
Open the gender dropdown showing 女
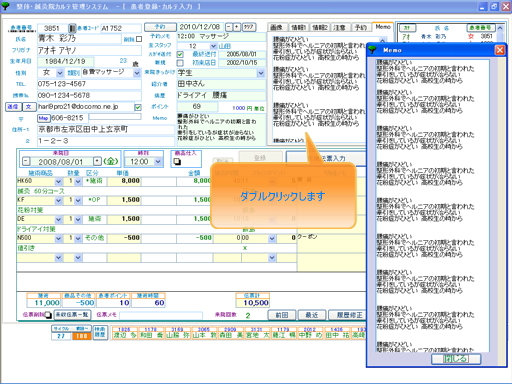pos(60,73)
